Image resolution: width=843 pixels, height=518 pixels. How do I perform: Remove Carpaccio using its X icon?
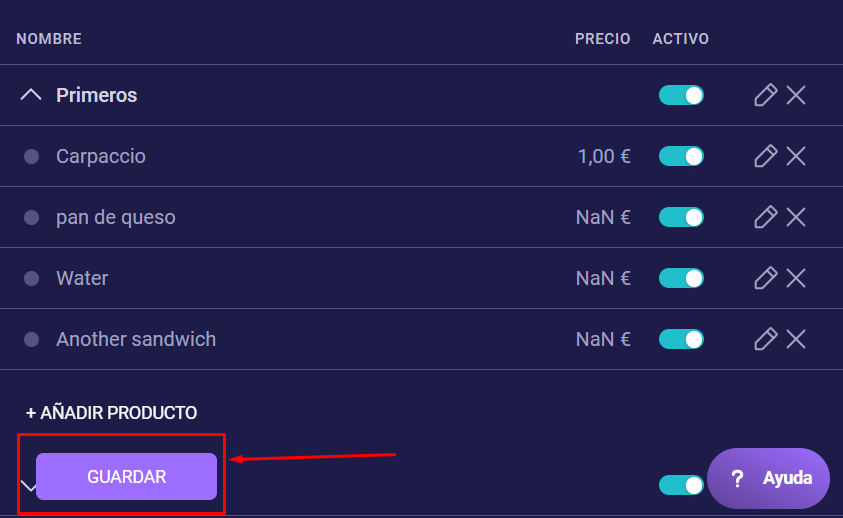pos(796,156)
